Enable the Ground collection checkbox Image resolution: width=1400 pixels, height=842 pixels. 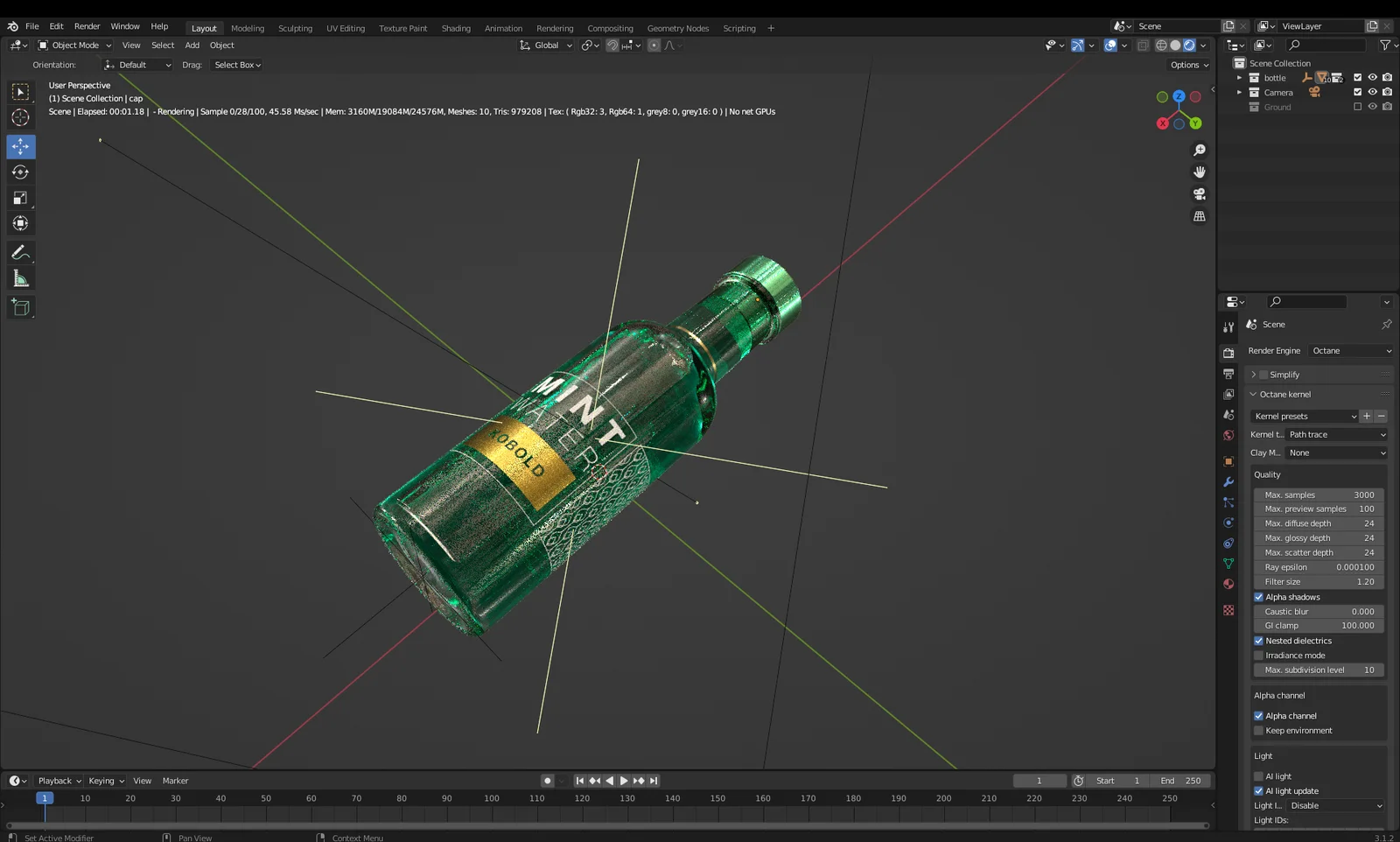(x=1357, y=106)
